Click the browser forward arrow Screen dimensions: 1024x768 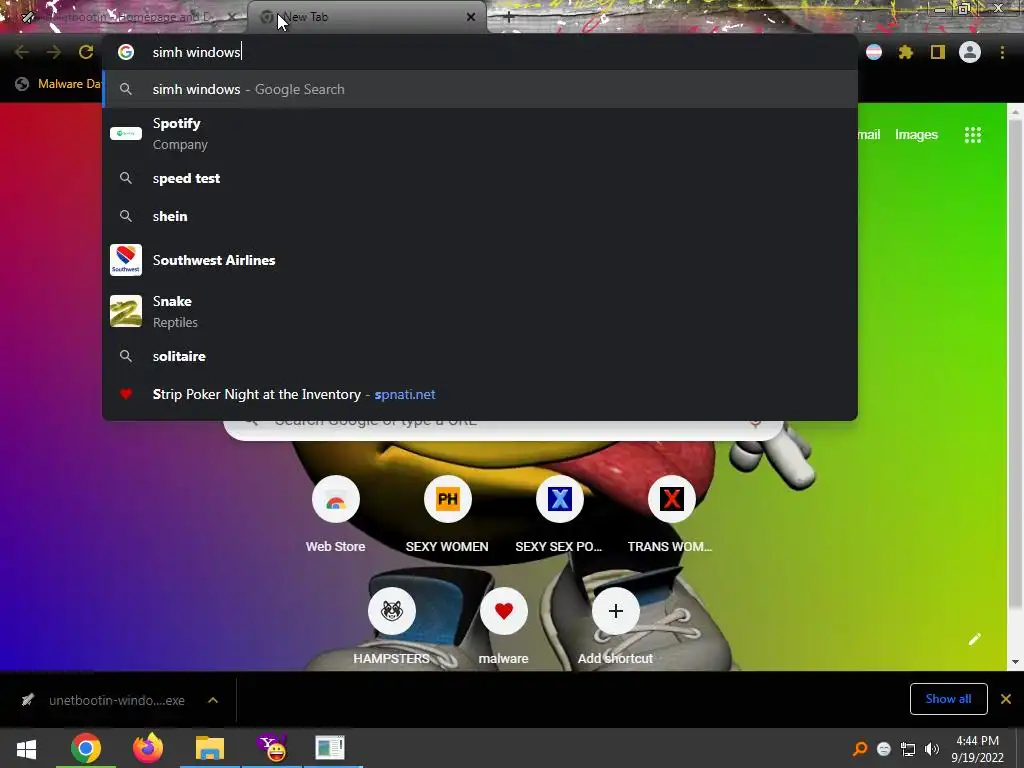coord(54,52)
